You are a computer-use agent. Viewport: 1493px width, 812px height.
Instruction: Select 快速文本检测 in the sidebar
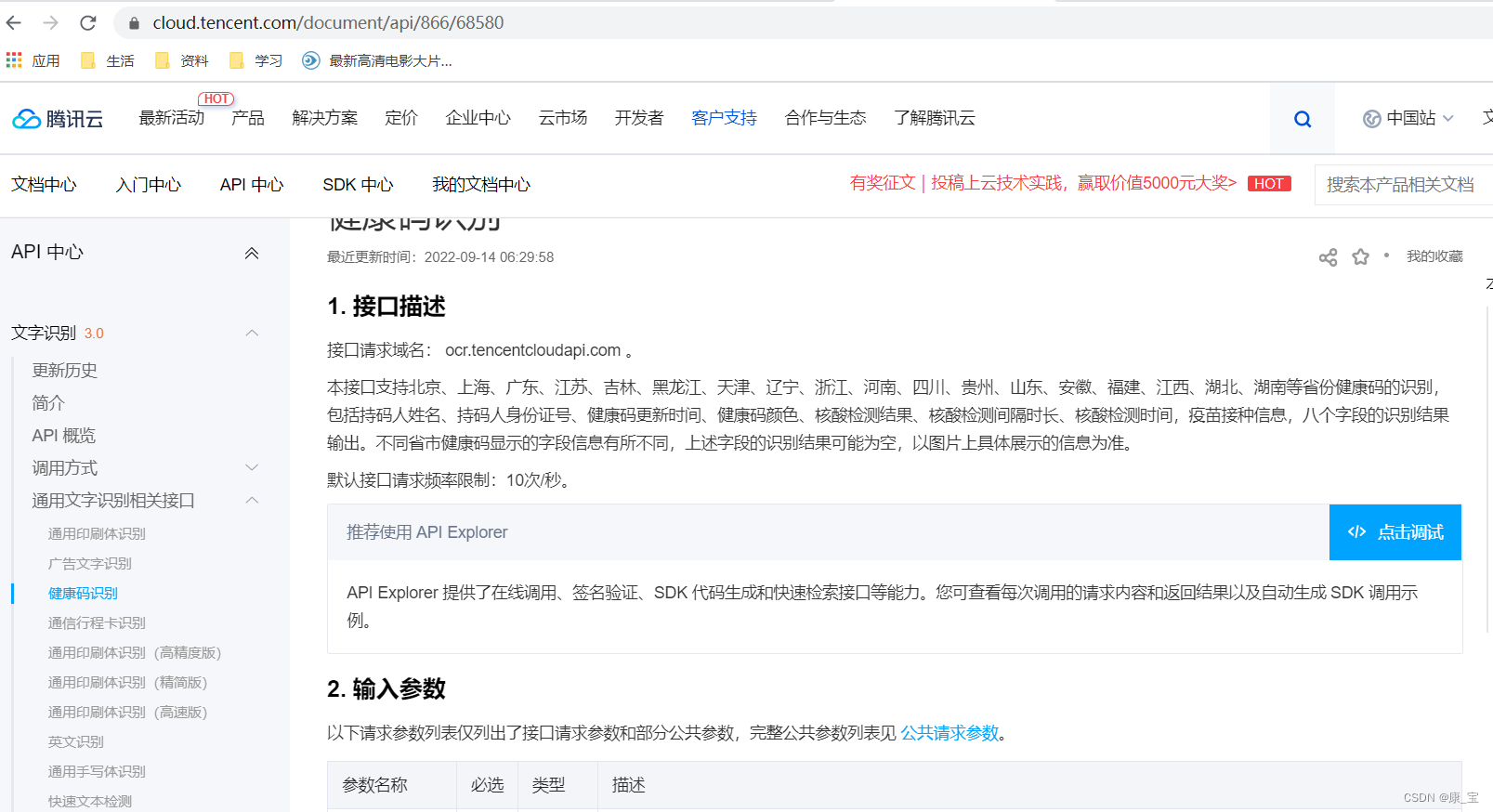90,801
